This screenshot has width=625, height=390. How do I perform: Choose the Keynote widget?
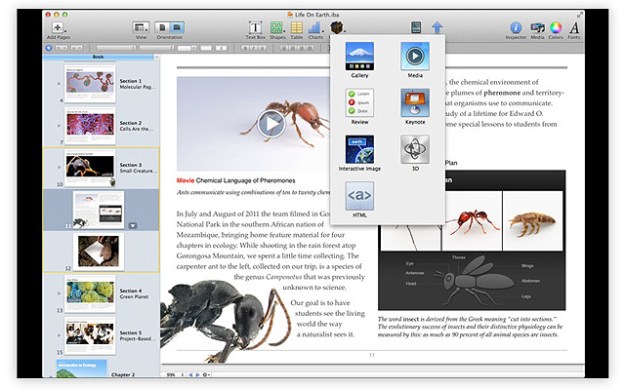(415, 106)
